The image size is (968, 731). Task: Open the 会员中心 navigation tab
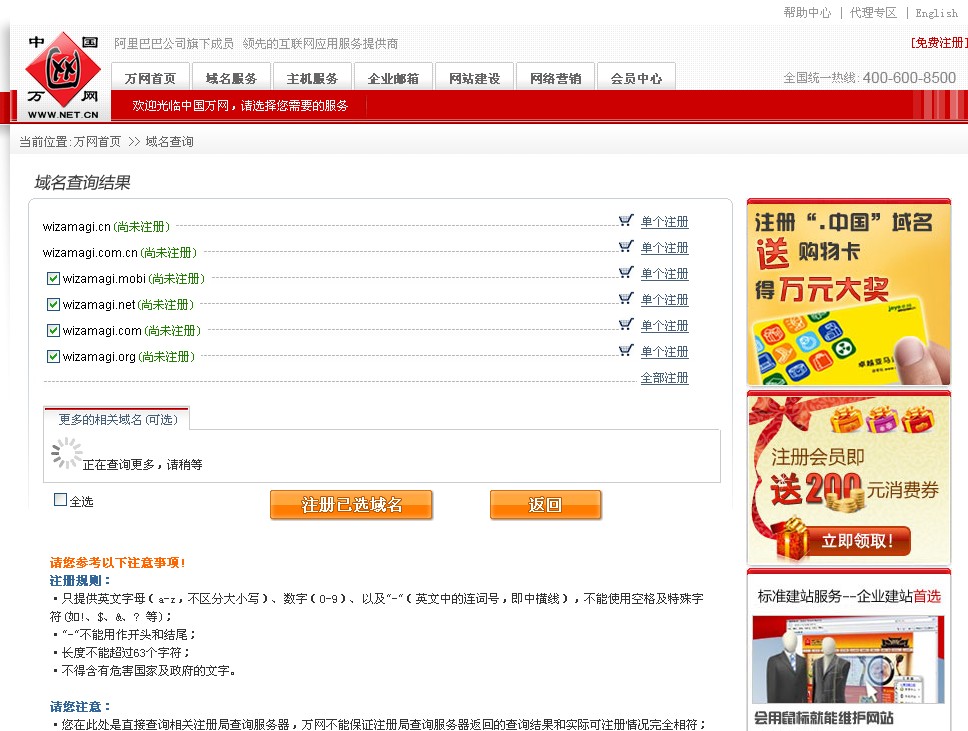coord(636,77)
